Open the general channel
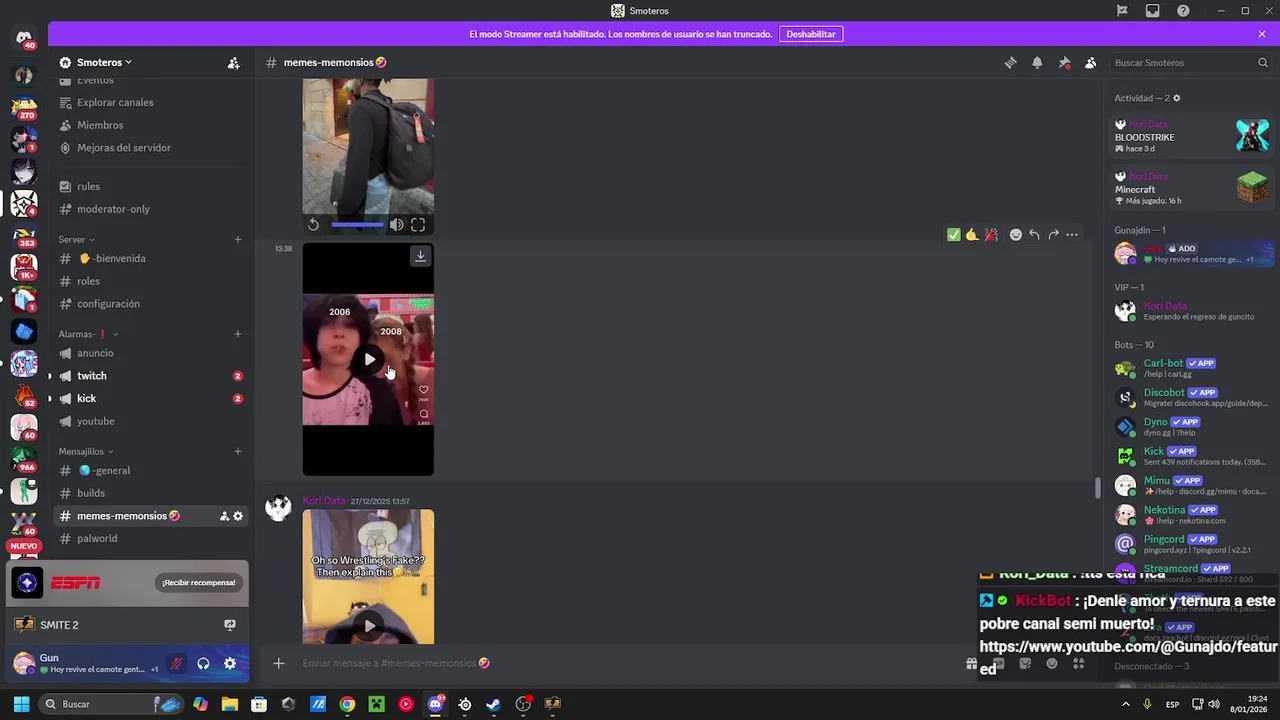The width and height of the screenshot is (1280, 720). click(x=104, y=470)
